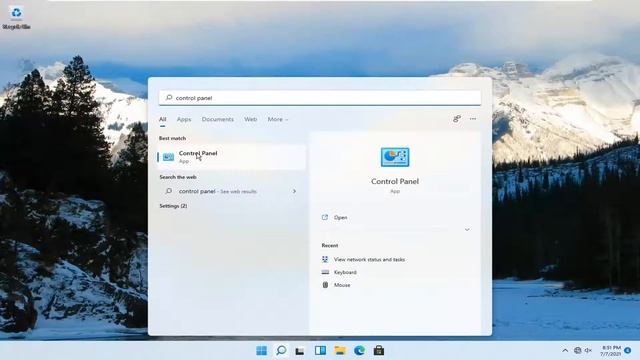Click the Settings (2) heading
This screenshot has width=640, height=360.
(173, 206)
